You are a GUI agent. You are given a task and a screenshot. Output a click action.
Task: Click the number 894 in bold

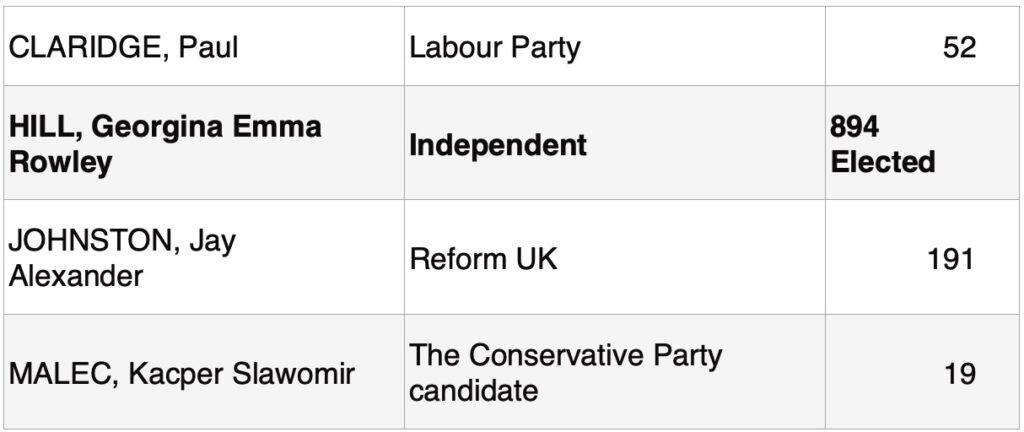tap(854, 127)
